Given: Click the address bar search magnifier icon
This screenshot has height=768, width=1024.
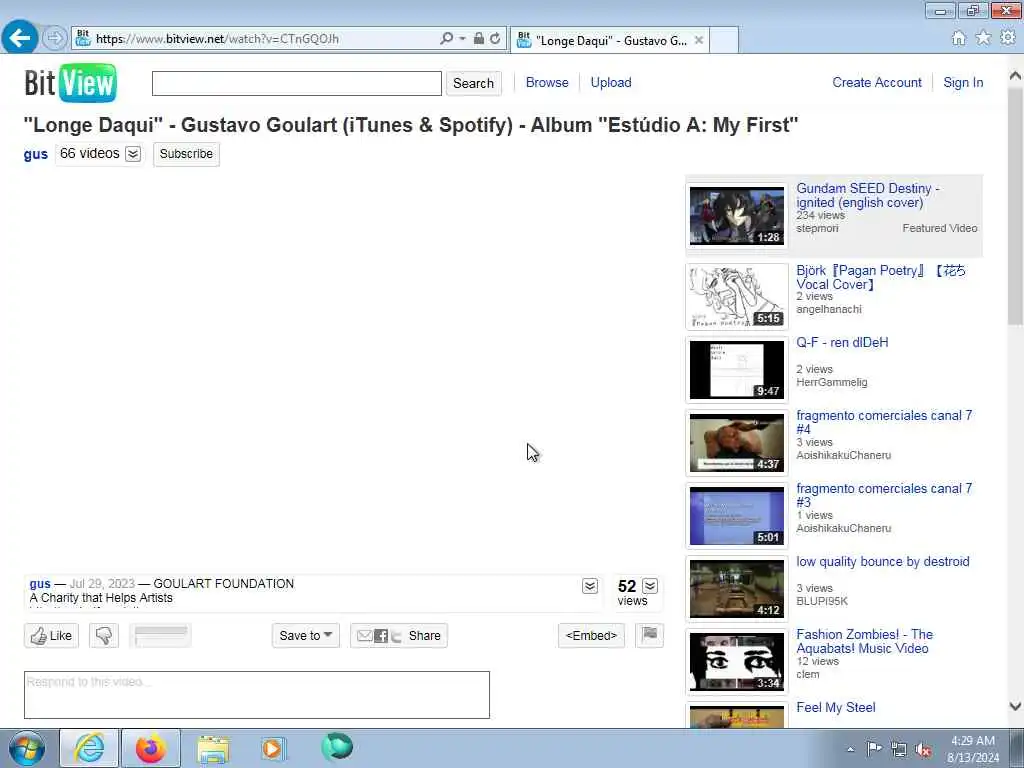Looking at the screenshot, I should point(446,39).
